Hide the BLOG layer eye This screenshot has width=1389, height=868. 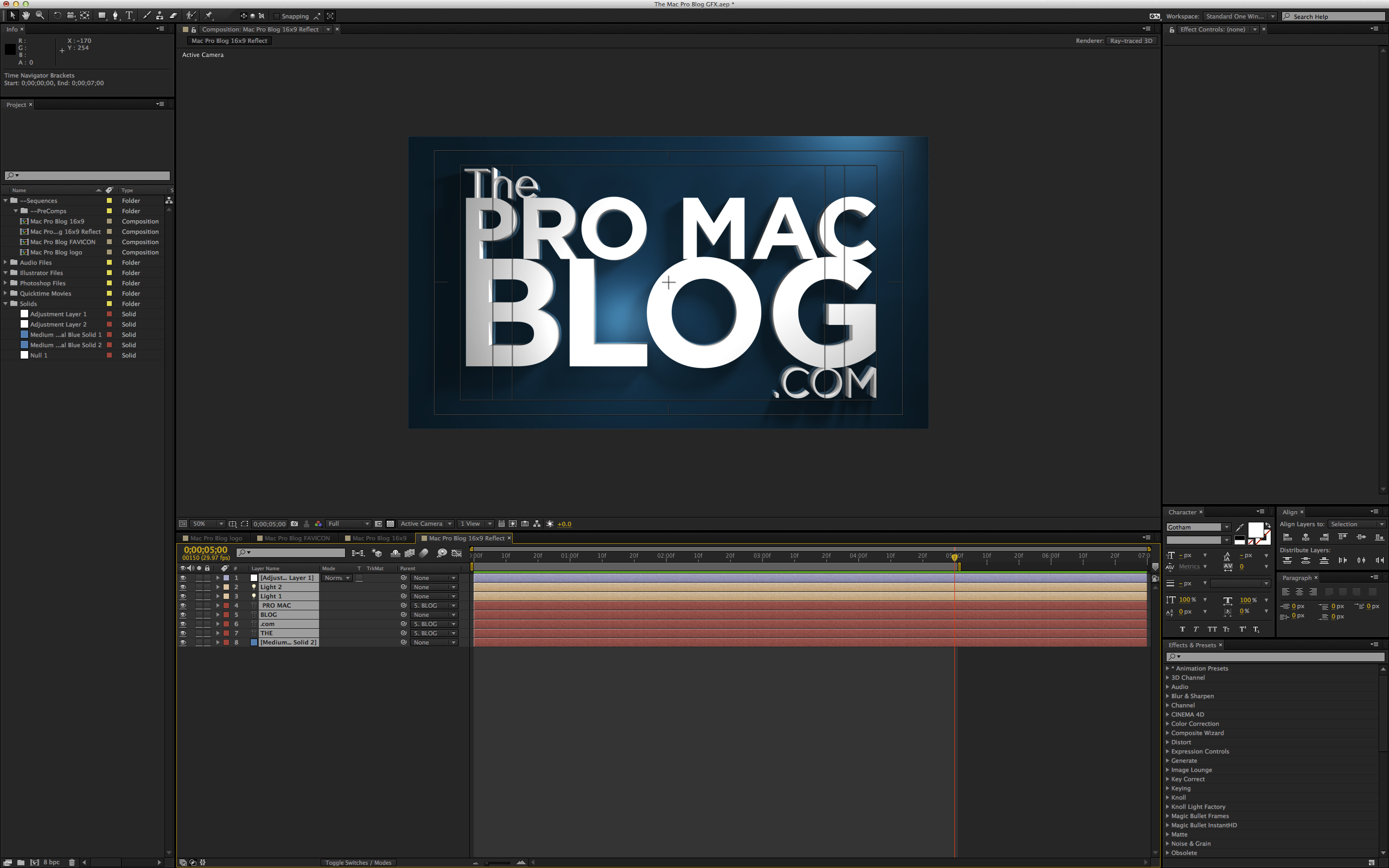coord(182,615)
